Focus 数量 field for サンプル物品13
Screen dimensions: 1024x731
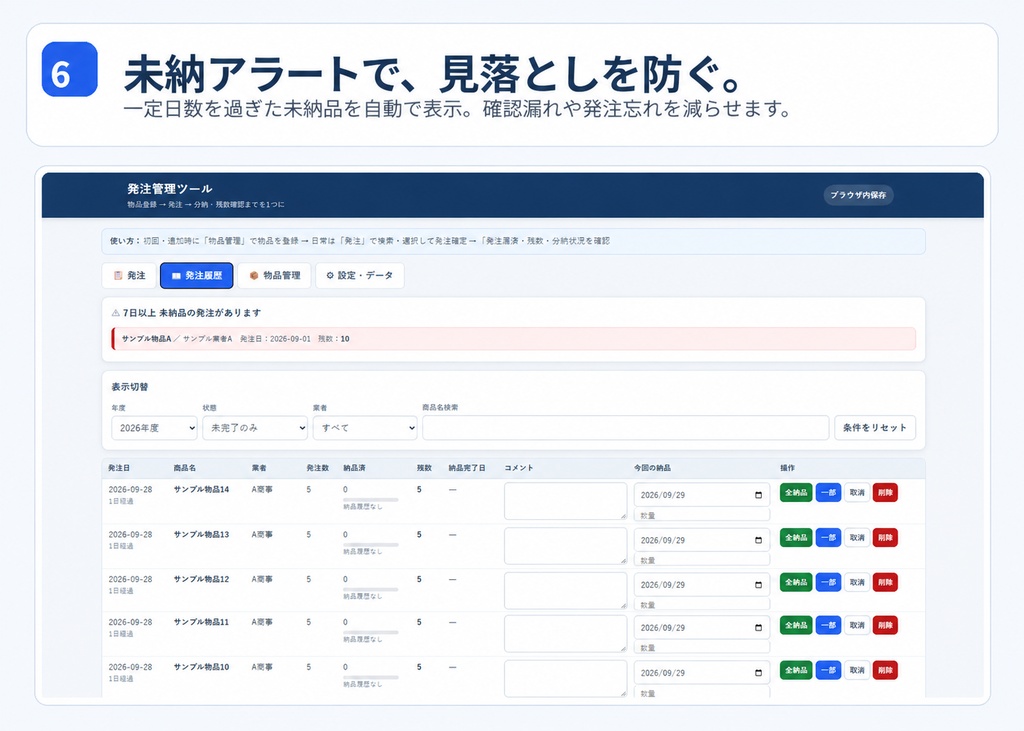click(702, 560)
